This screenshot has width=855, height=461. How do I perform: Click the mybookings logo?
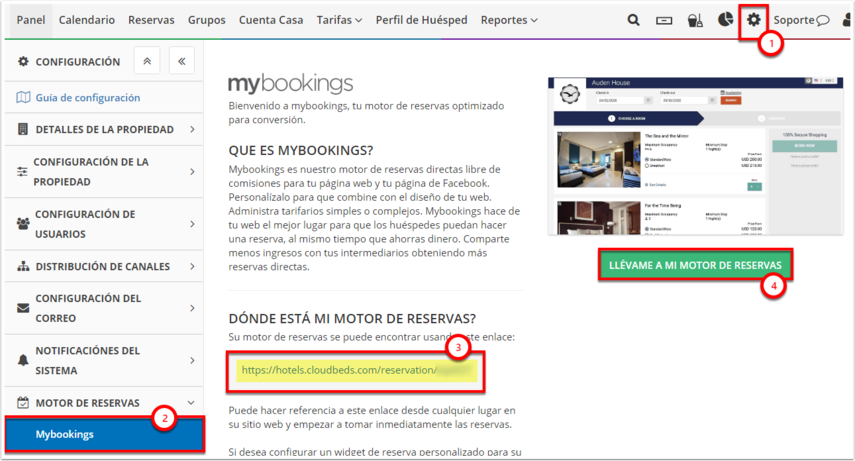pyautogui.click(x=290, y=84)
